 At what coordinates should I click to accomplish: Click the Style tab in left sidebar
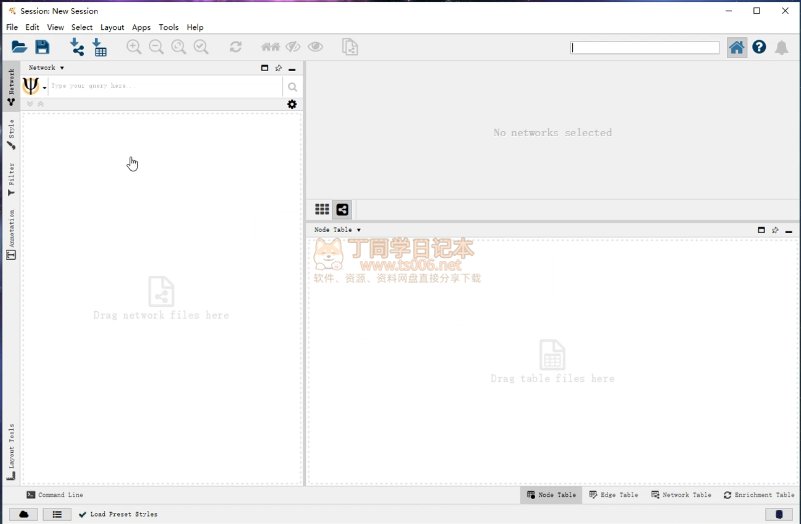(11, 134)
